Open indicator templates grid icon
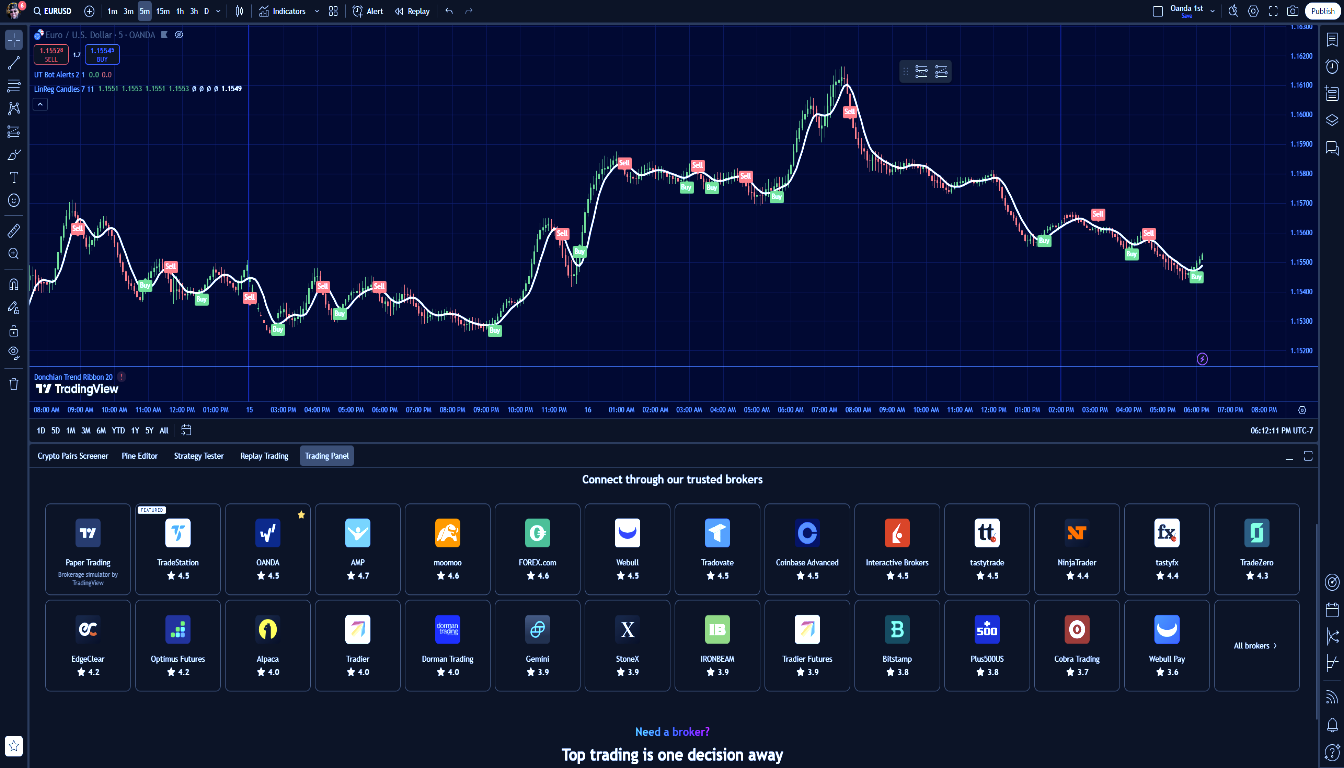 333,11
